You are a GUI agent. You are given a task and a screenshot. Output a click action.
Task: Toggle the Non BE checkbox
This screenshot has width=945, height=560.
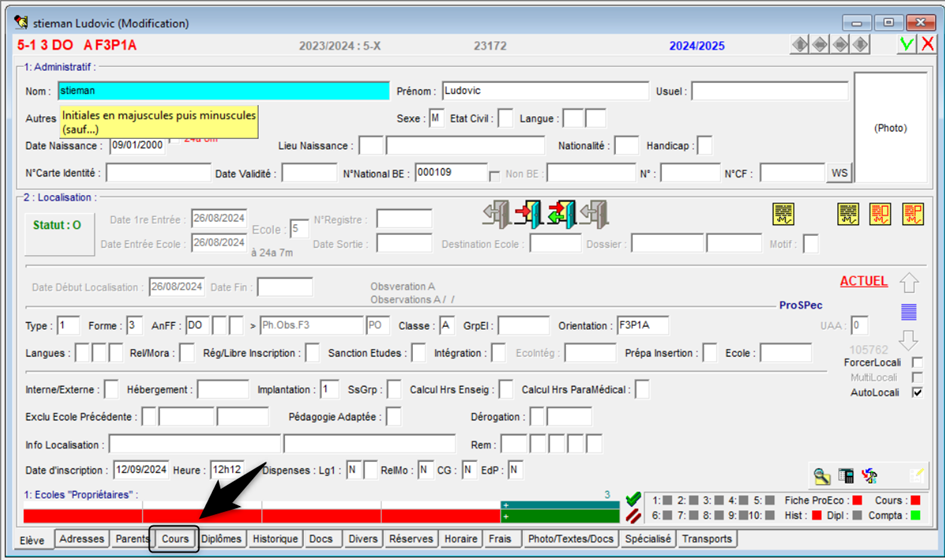coord(494,175)
